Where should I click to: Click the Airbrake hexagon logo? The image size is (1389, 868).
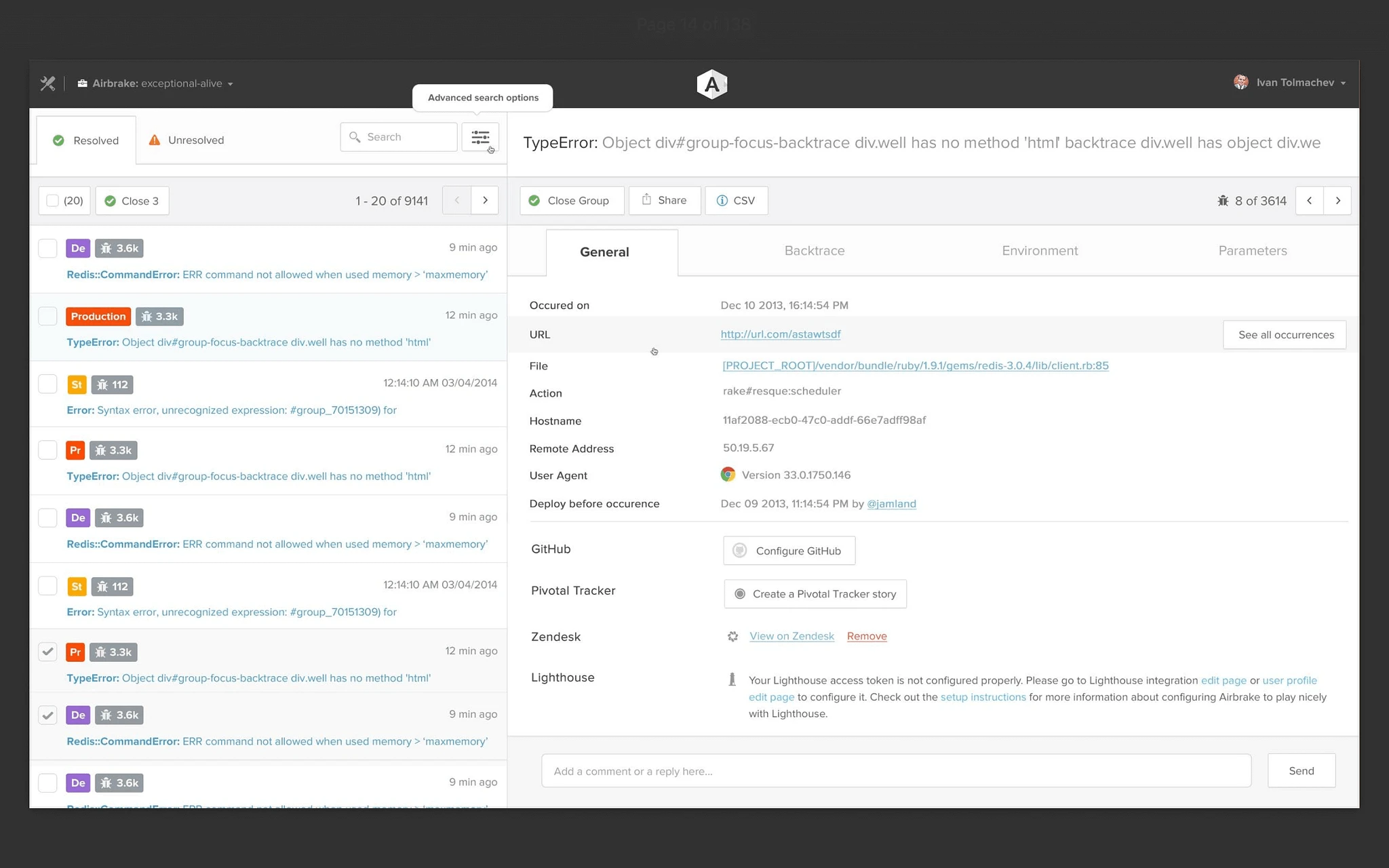[711, 84]
